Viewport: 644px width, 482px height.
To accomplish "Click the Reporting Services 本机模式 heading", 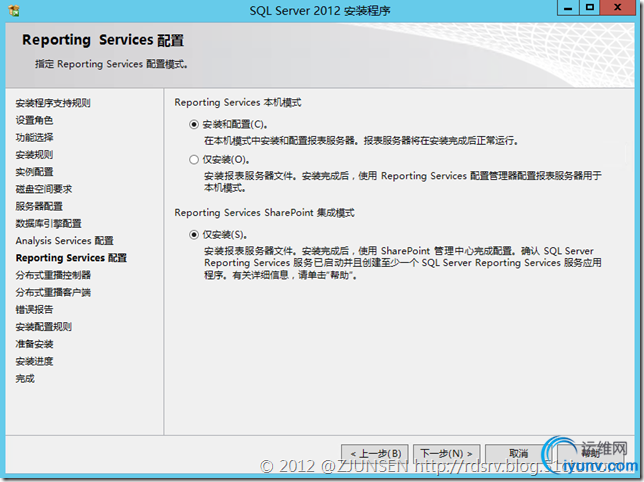I will click(238, 102).
